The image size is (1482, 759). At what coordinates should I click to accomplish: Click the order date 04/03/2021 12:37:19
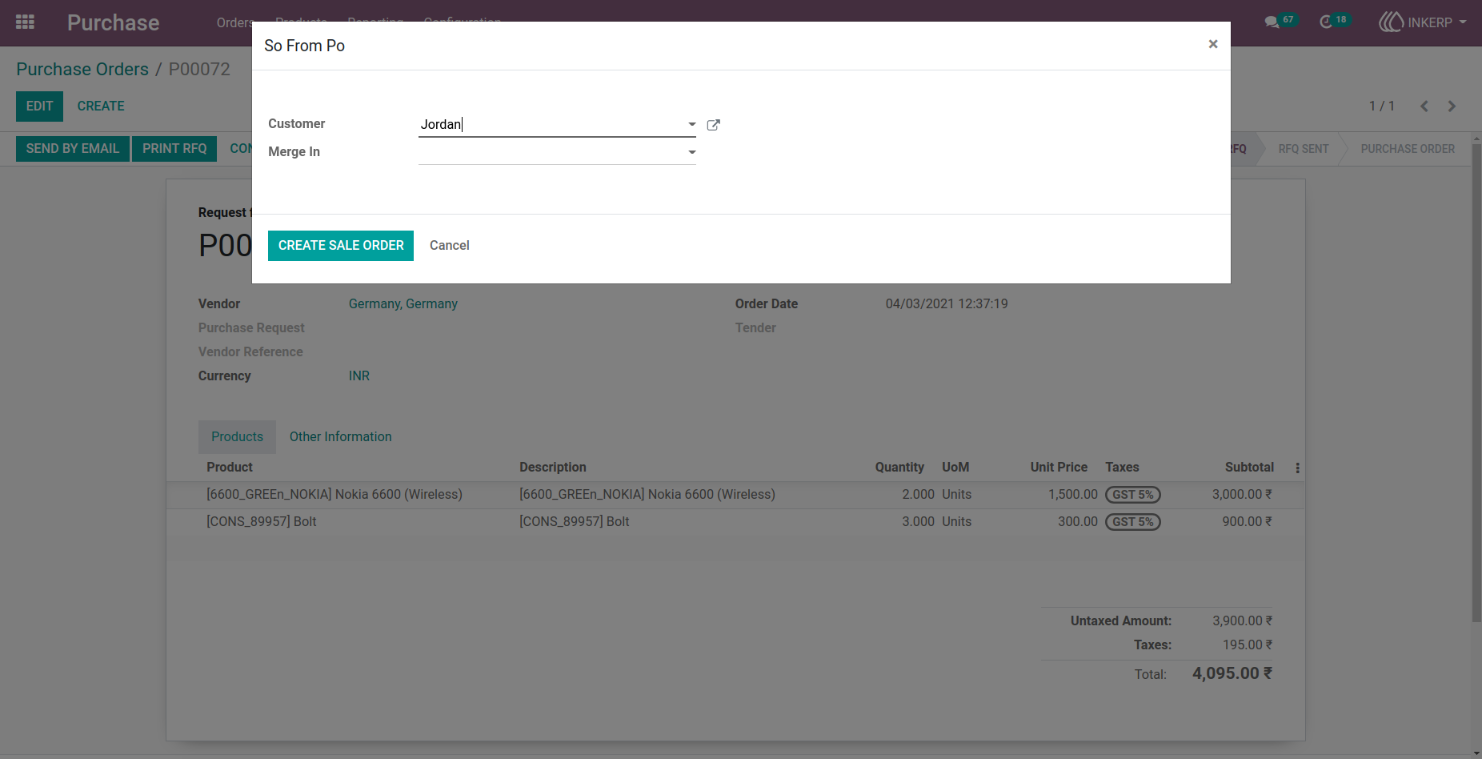click(947, 304)
